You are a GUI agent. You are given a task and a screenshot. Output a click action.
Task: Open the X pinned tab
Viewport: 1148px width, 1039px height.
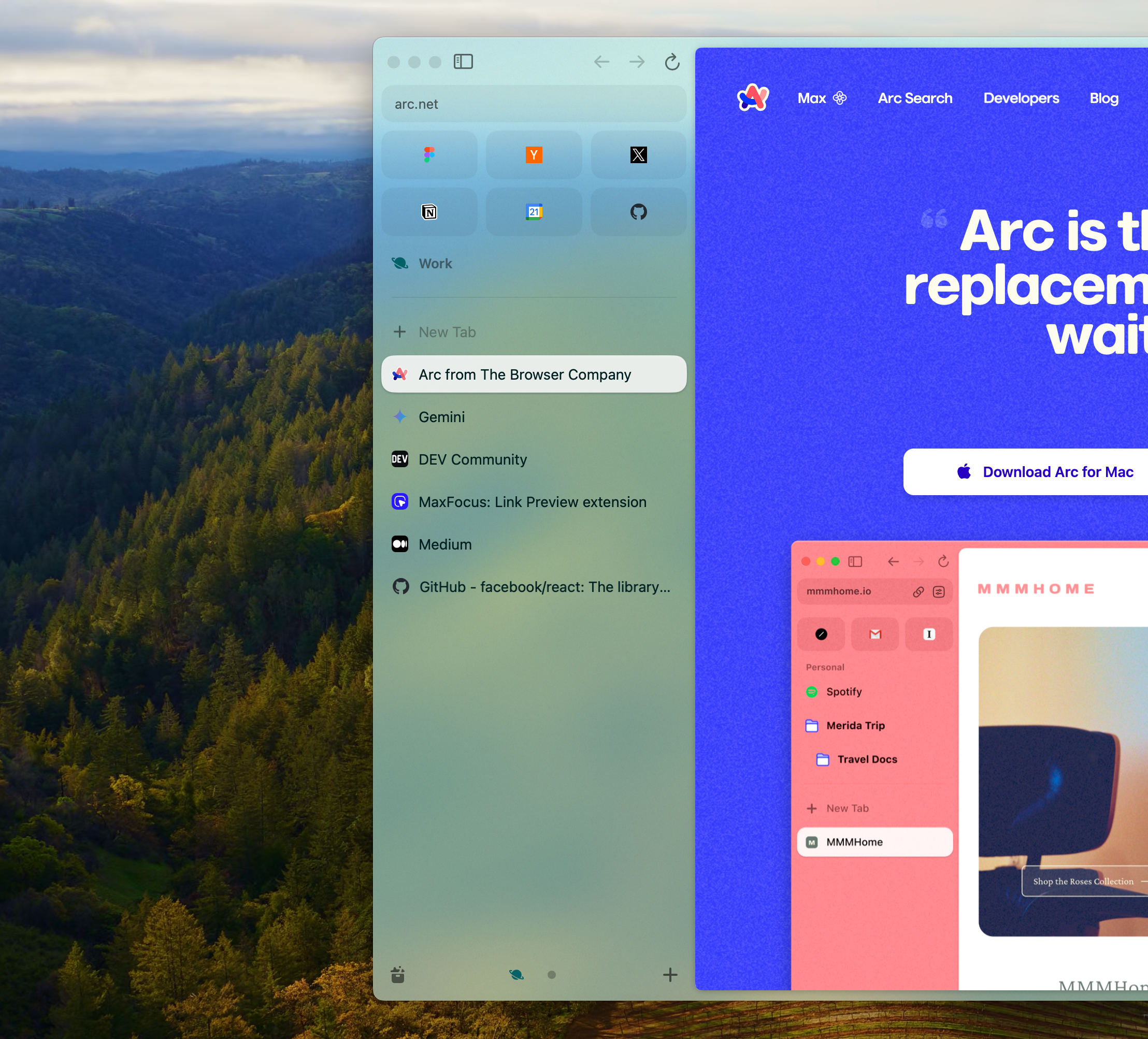pyautogui.click(x=638, y=154)
